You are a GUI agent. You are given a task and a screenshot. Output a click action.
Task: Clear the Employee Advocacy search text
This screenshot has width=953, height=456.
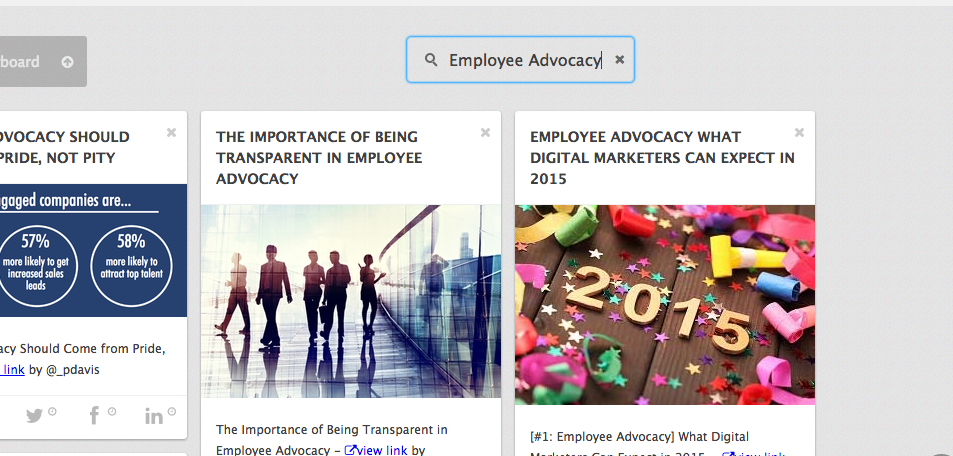point(619,60)
